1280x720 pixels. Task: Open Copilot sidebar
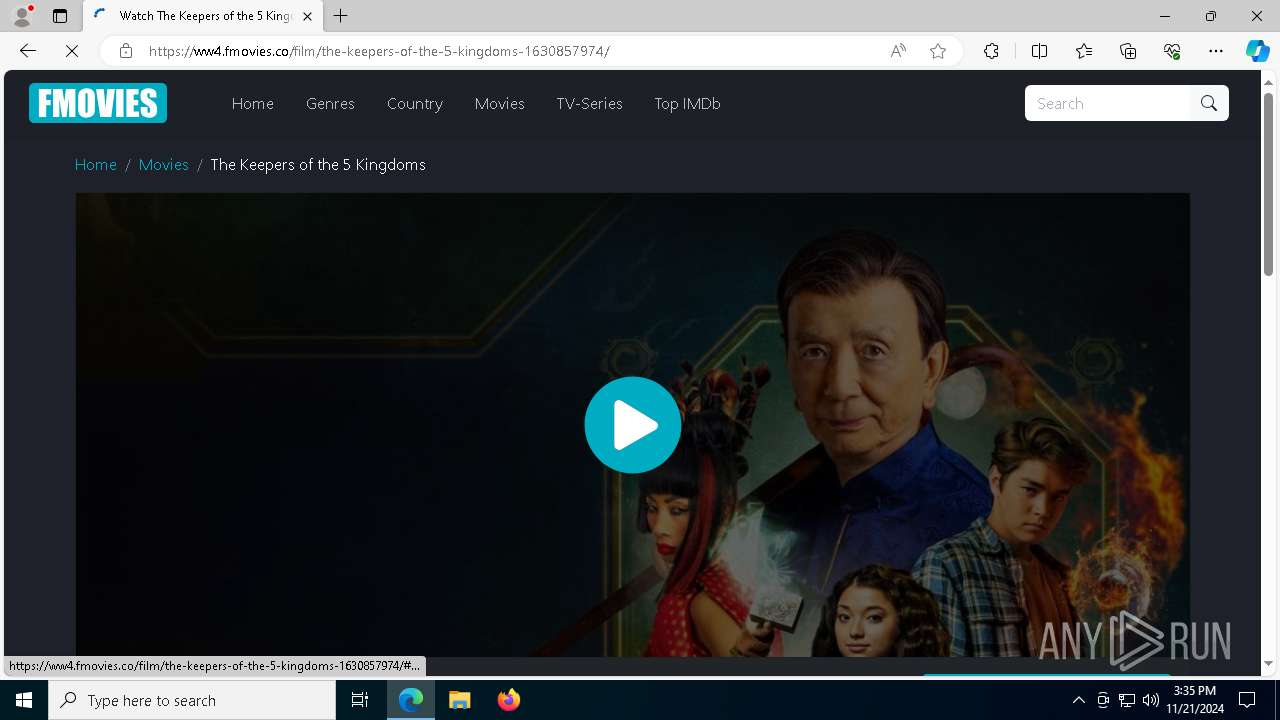(x=1257, y=51)
